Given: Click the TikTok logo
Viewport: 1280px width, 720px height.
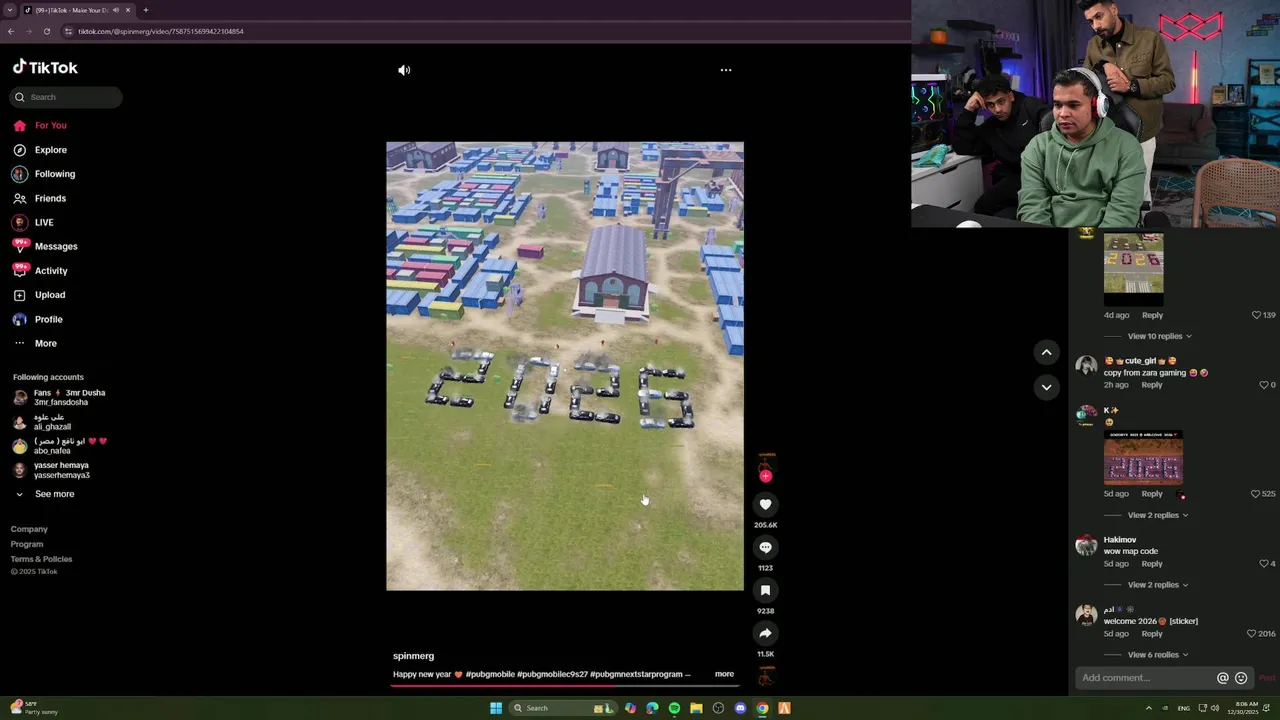Looking at the screenshot, I should pos(45,67).
